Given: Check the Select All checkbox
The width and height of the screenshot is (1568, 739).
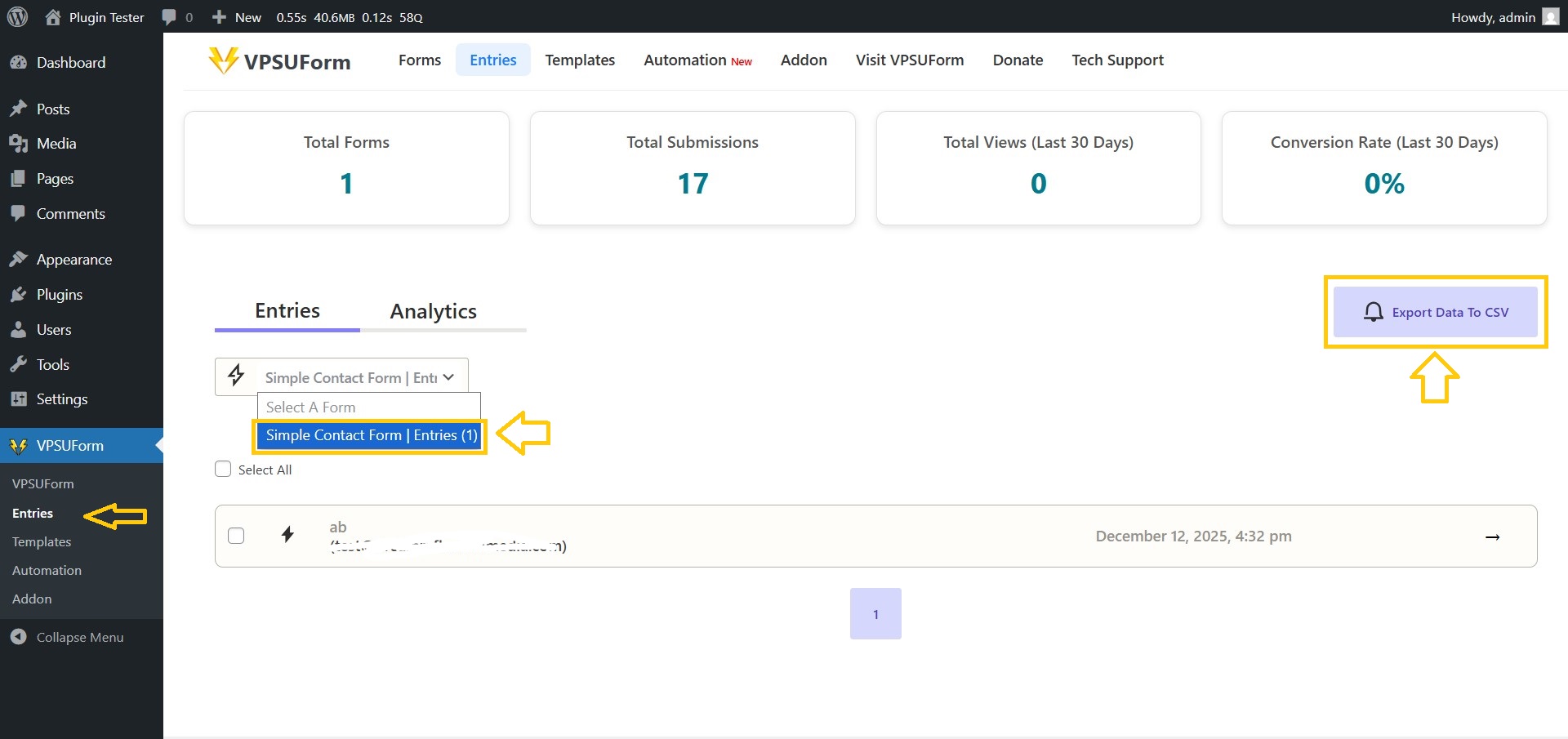Looking at the screenshot, I should coord(222,469).
